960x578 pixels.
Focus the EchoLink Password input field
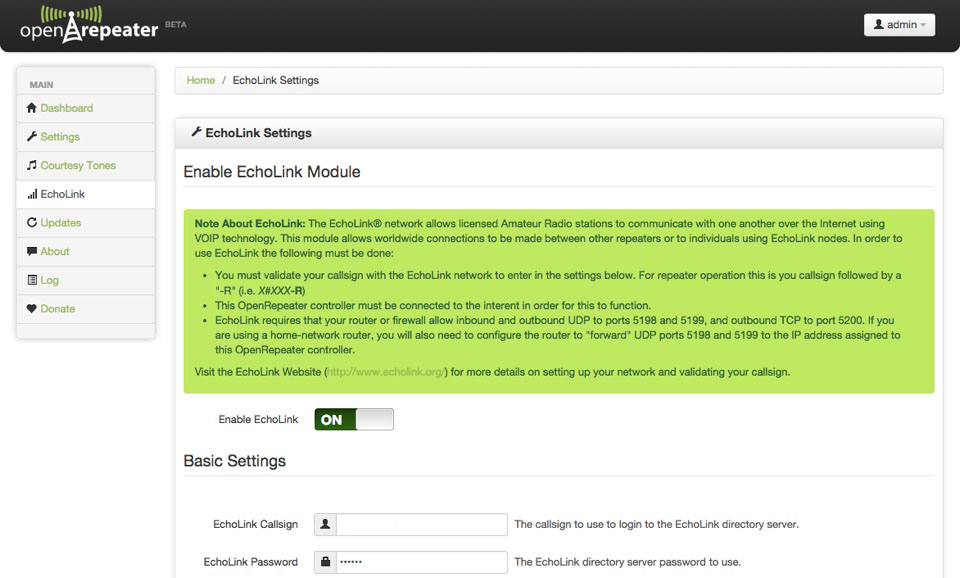click(x=422, y=562)
